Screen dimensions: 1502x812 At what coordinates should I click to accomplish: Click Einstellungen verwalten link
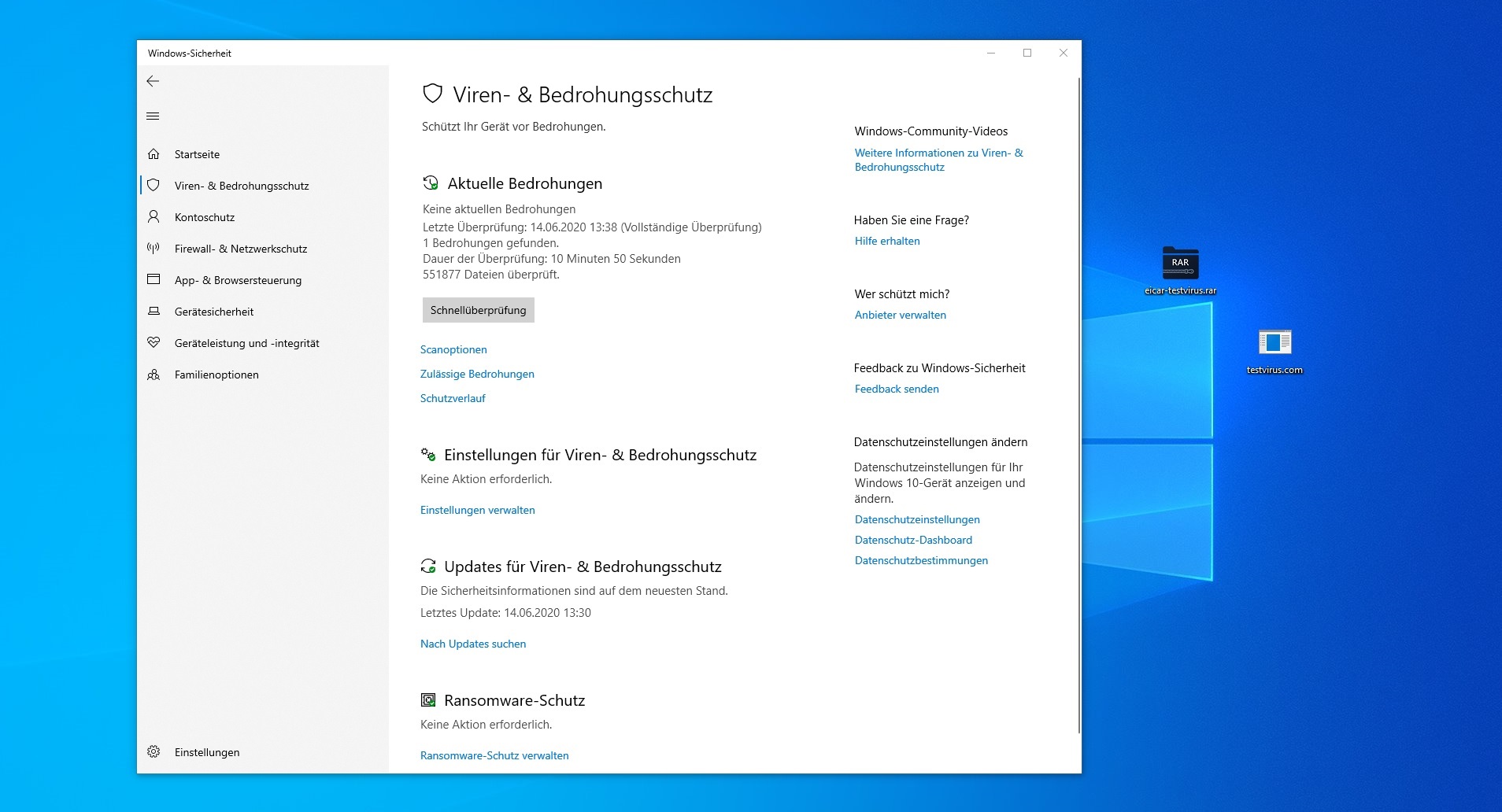(478, 510)
